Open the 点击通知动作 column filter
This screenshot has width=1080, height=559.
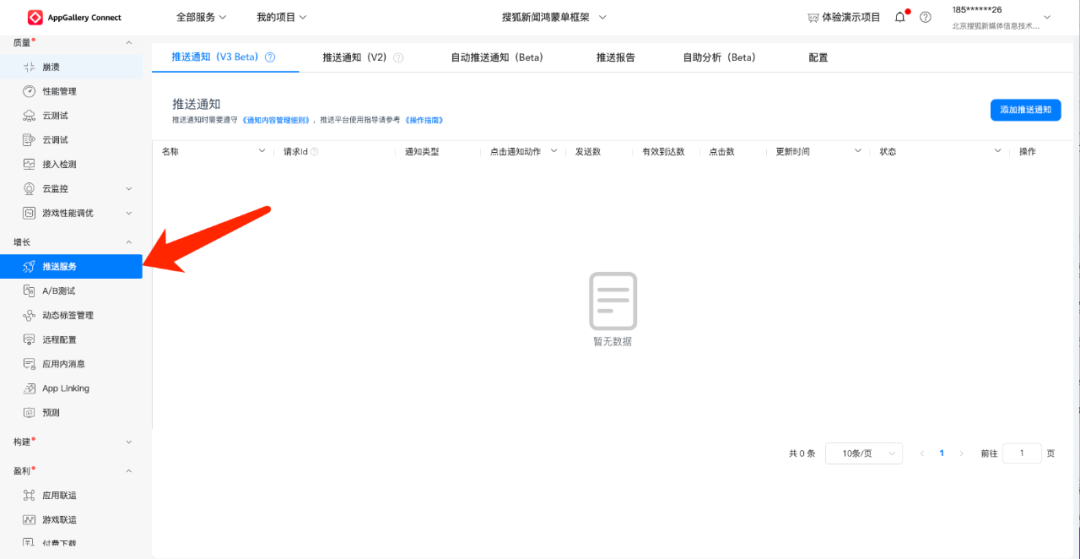(x=554, y=151)
